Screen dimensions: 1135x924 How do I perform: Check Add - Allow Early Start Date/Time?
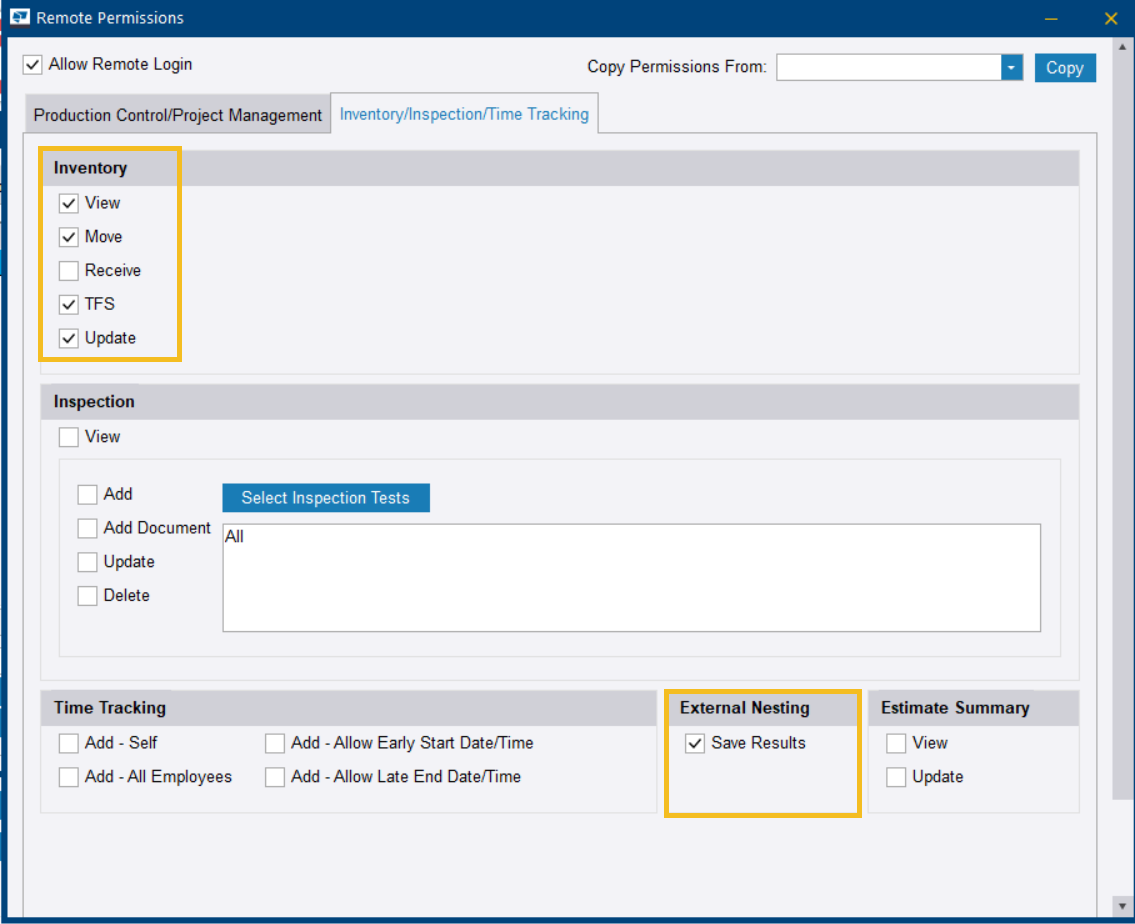(275, 744)
